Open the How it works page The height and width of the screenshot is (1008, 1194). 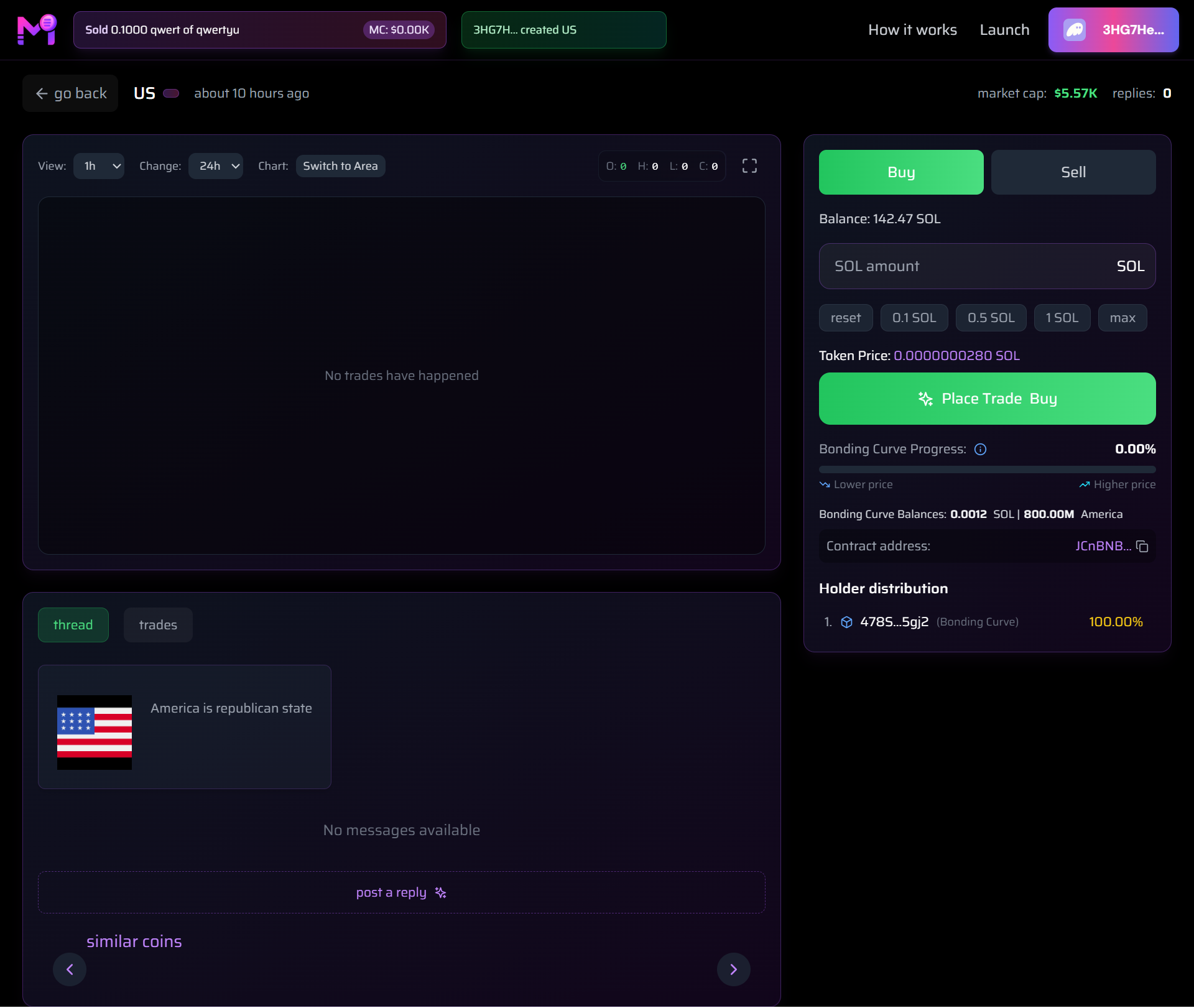coord(912,29)
